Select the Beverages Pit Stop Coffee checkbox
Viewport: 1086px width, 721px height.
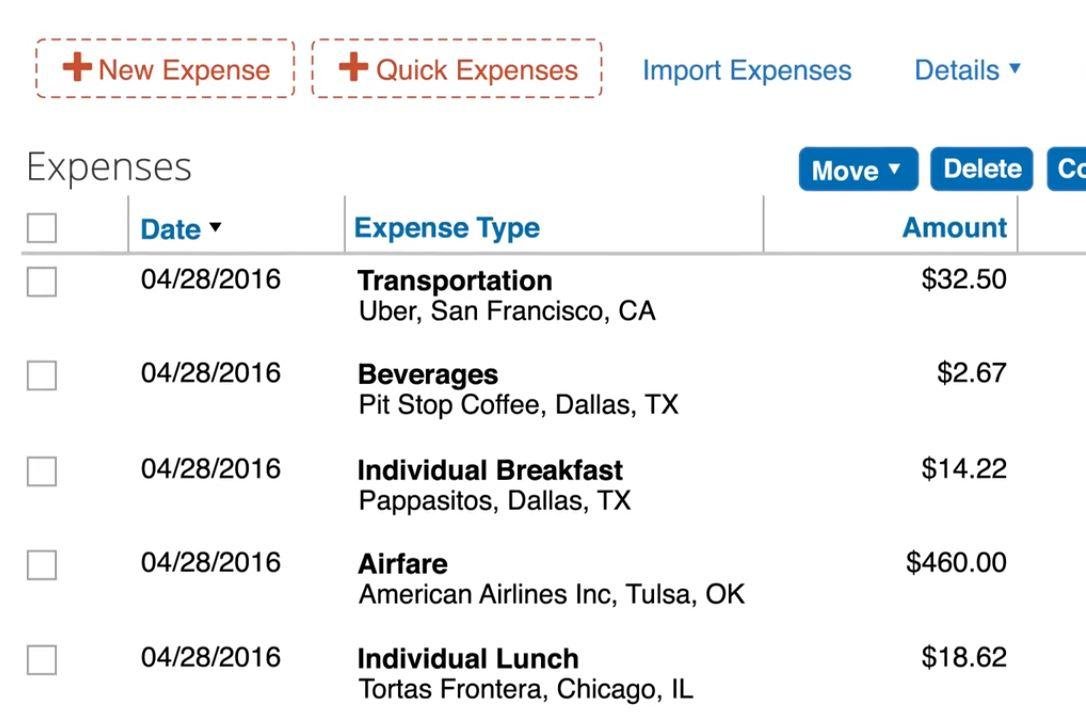42,376
